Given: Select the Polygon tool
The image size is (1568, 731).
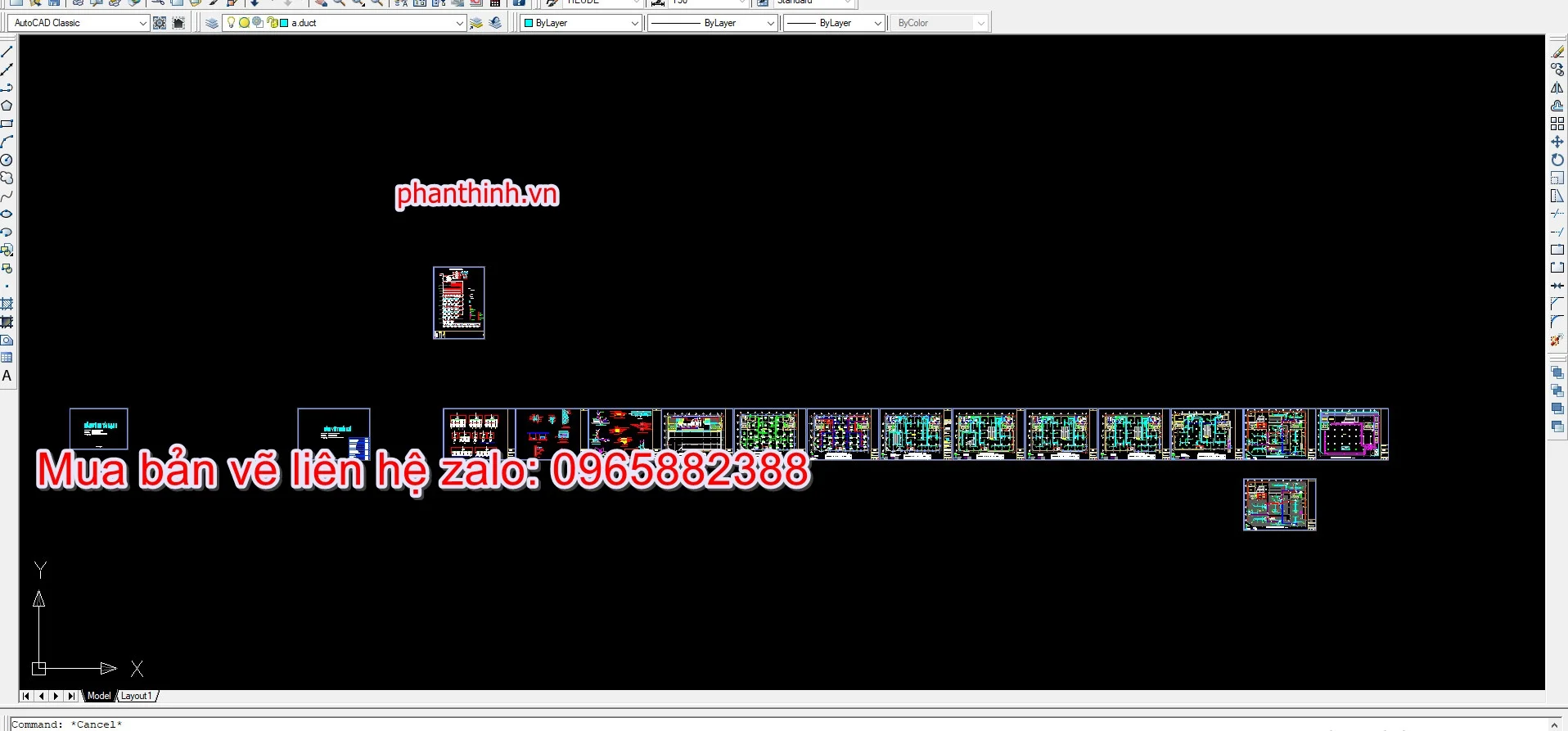Looking at the screenshot, I should [x=7, y=106].
